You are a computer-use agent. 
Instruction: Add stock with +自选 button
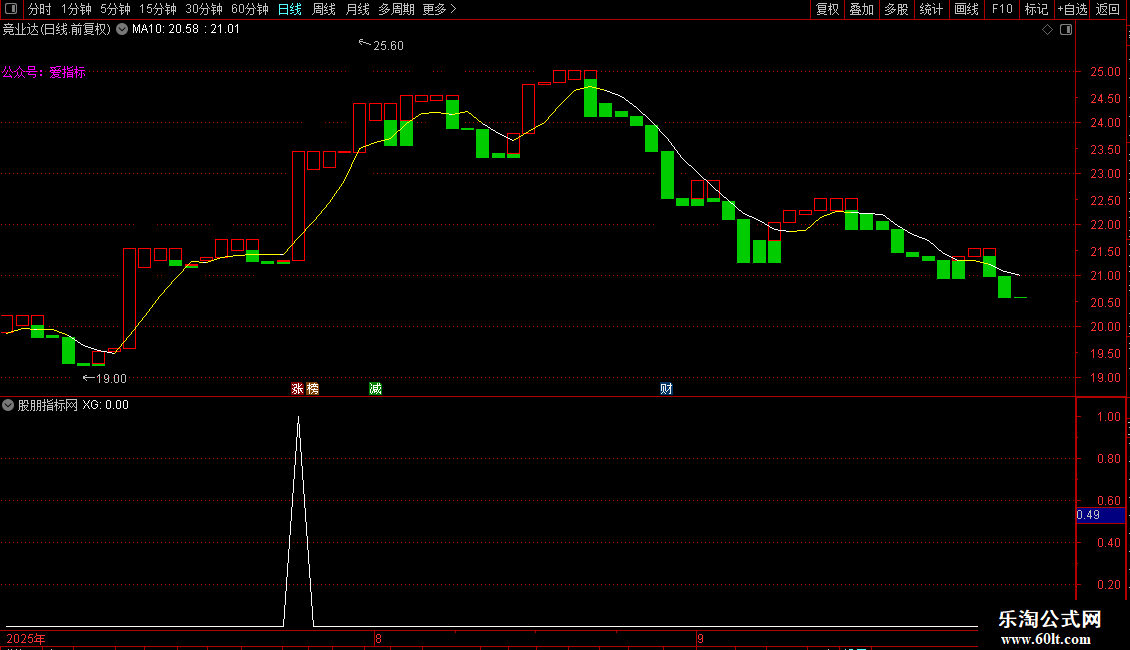coord(1072,9)
